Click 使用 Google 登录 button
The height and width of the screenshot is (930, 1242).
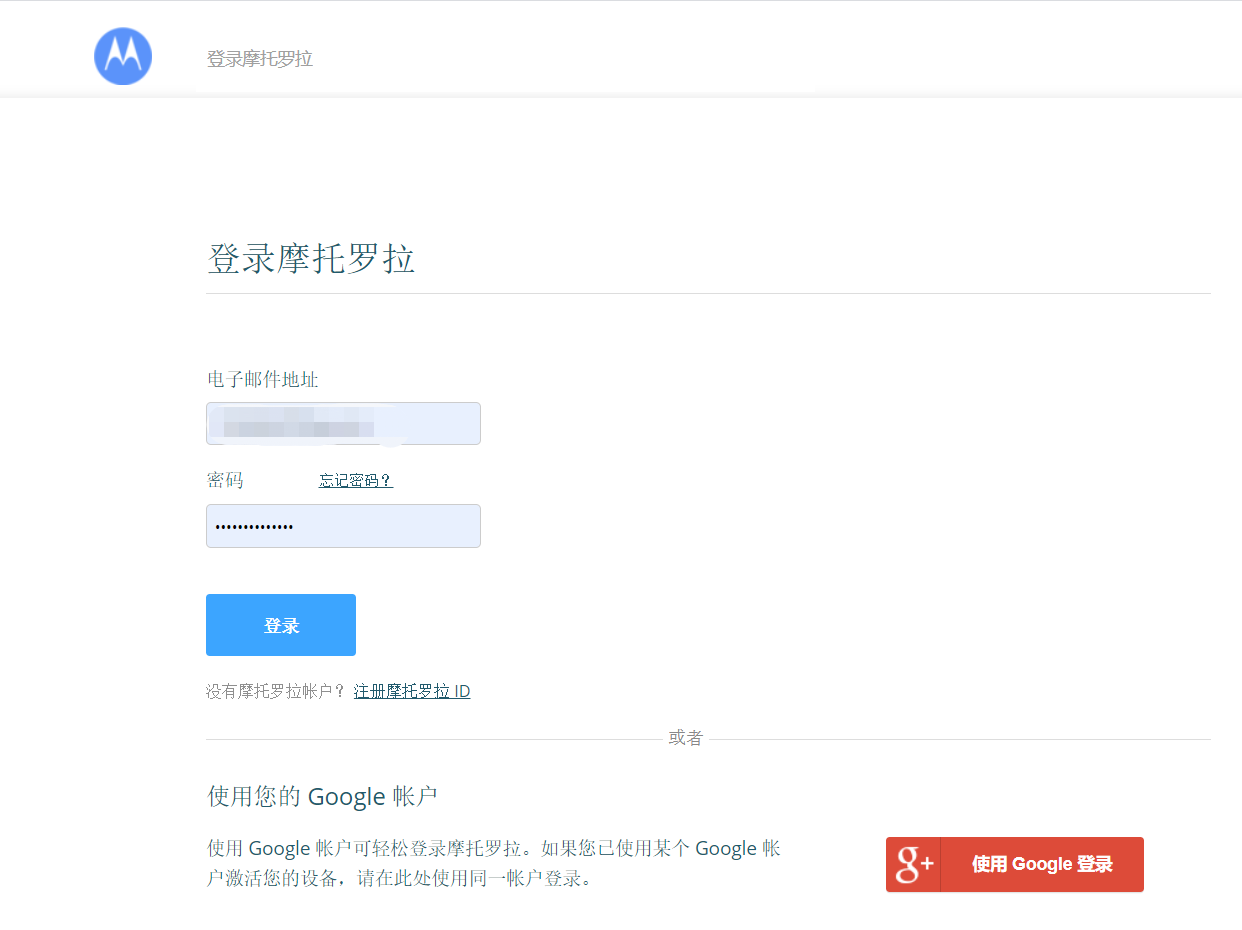tap(1015, 864)
